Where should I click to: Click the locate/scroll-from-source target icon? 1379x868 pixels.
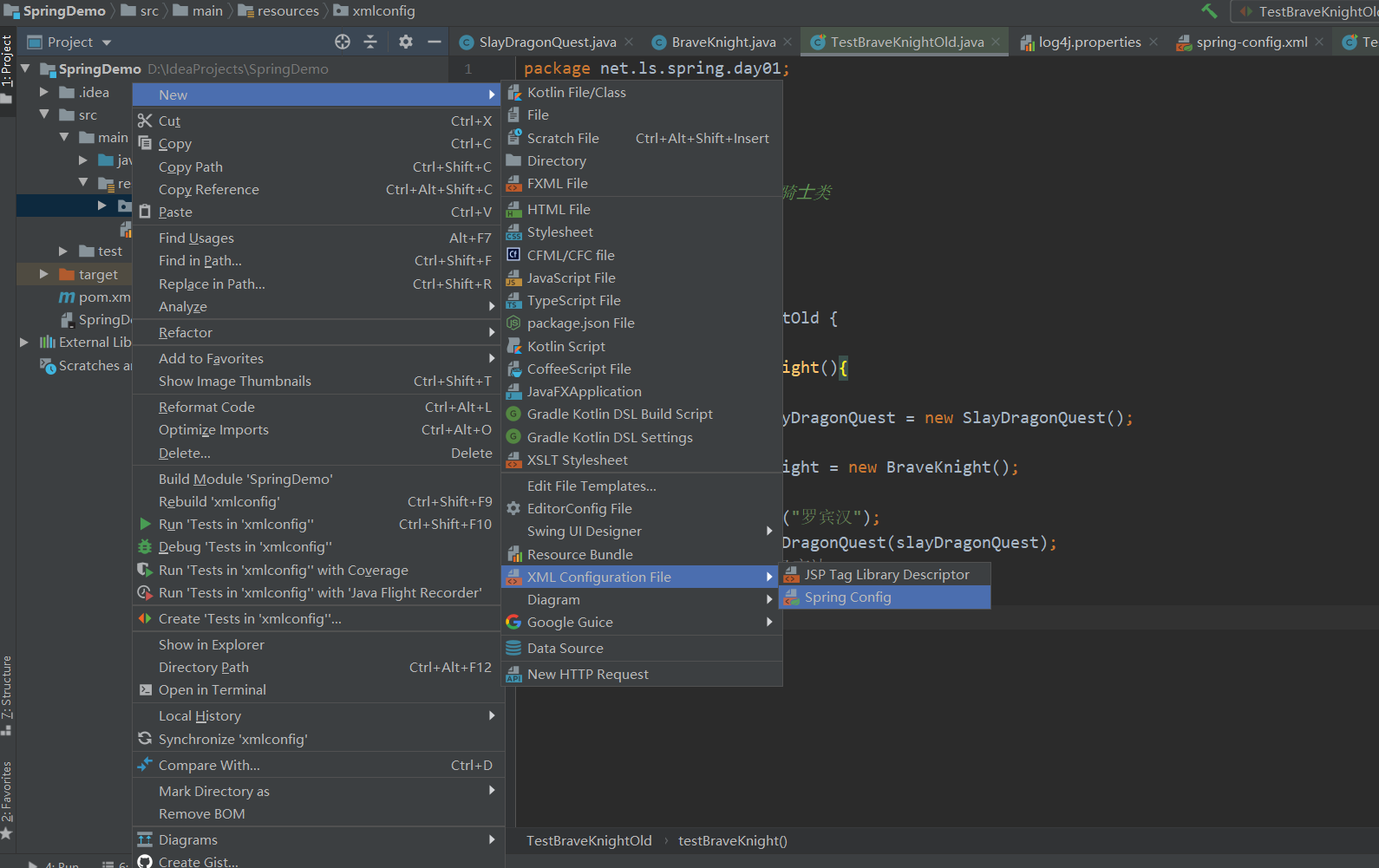[343, 42]
